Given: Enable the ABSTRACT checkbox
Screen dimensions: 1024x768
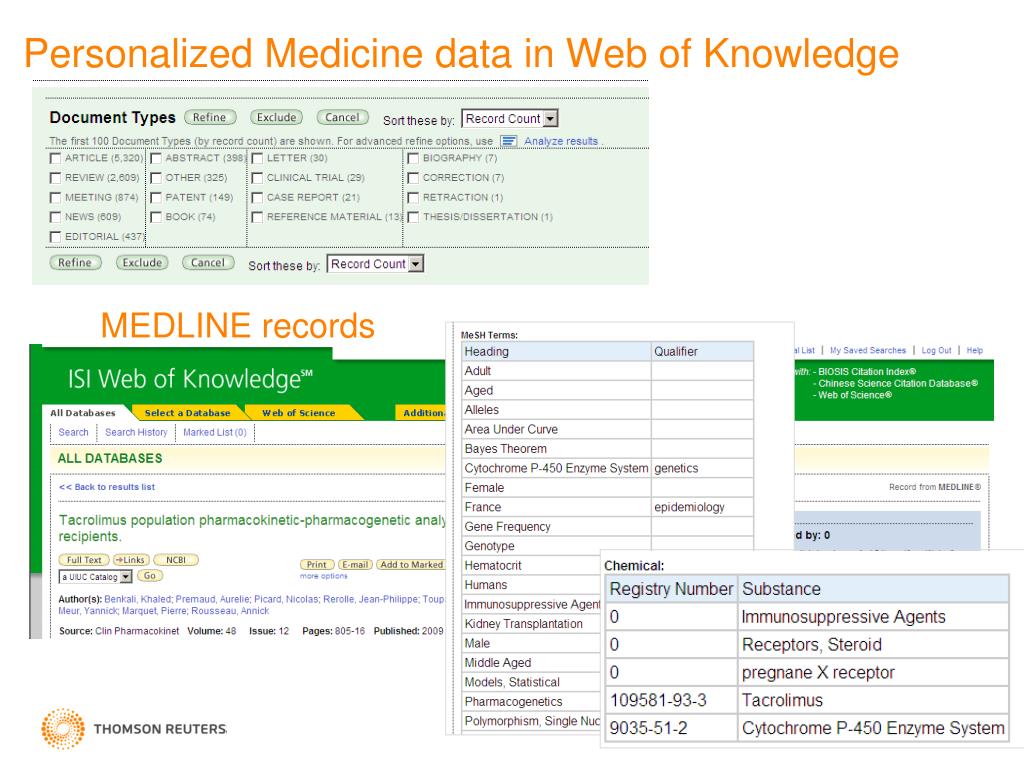Looking at the screenshot, I should coord(156,159).
